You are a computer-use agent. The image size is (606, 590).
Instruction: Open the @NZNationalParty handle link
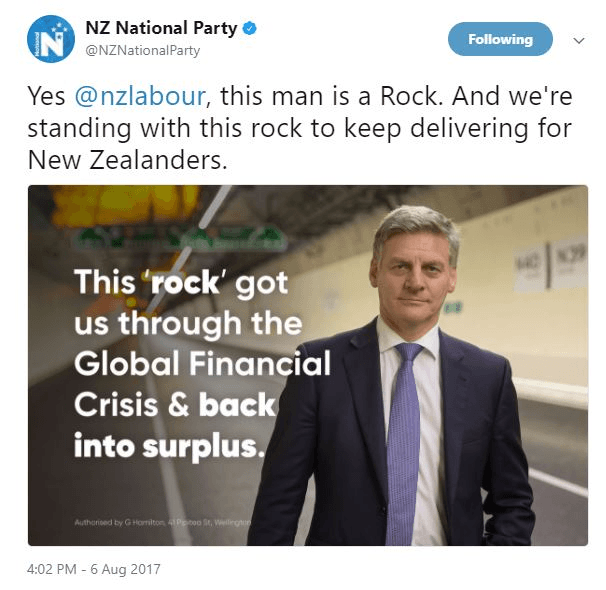tap(143, 51)
